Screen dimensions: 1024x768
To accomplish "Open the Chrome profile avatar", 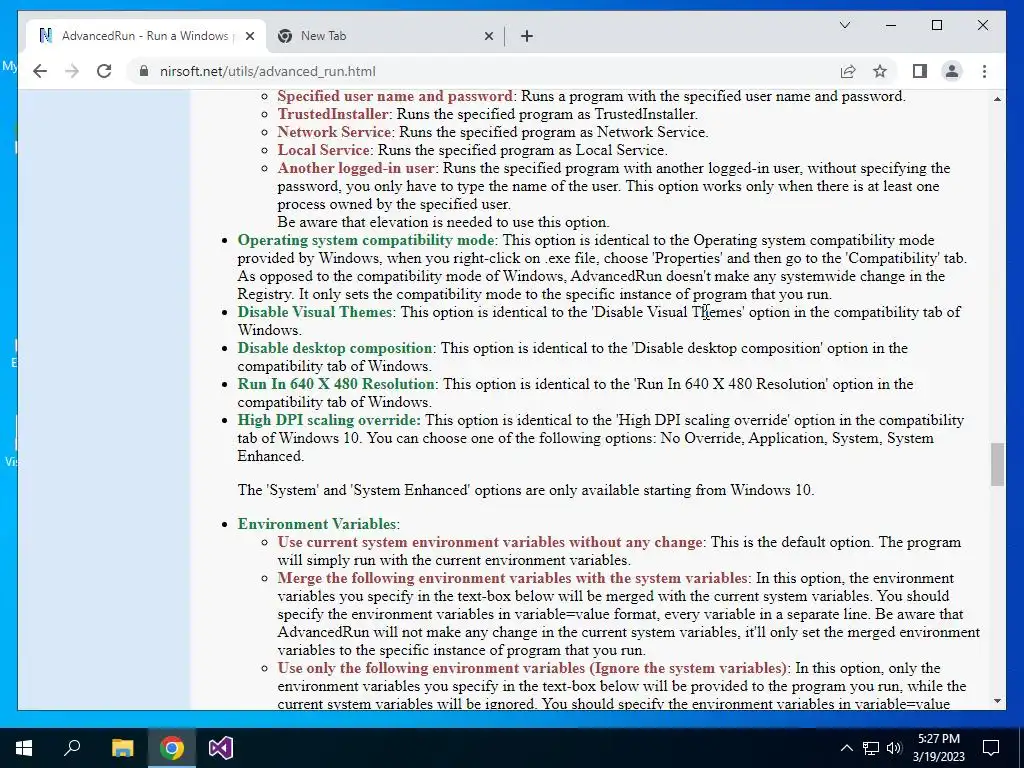I will click(x=952, y=71).
